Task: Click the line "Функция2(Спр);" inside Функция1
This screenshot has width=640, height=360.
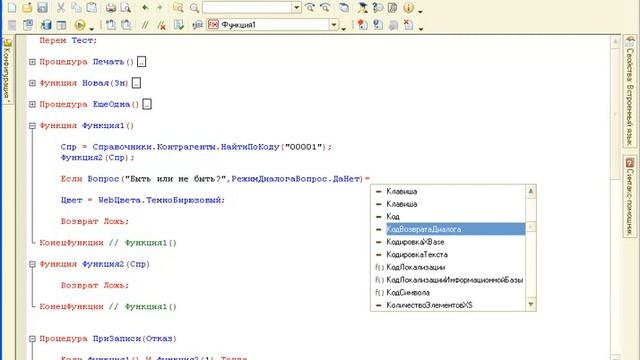Action: point(97,158)
